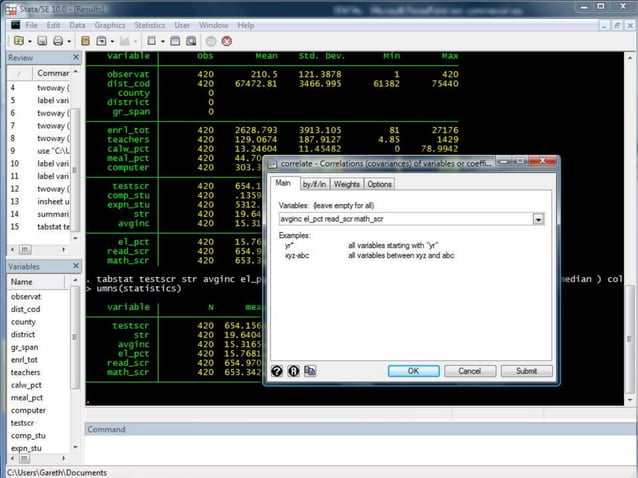The image size is (638, 478).
Task: Open the Statistics menu
Action: 150,24
